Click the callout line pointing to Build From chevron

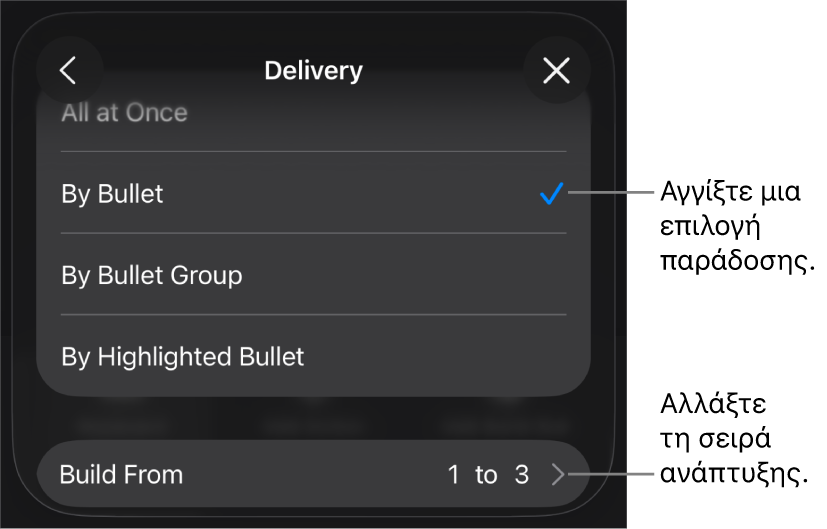pos(611,474)
